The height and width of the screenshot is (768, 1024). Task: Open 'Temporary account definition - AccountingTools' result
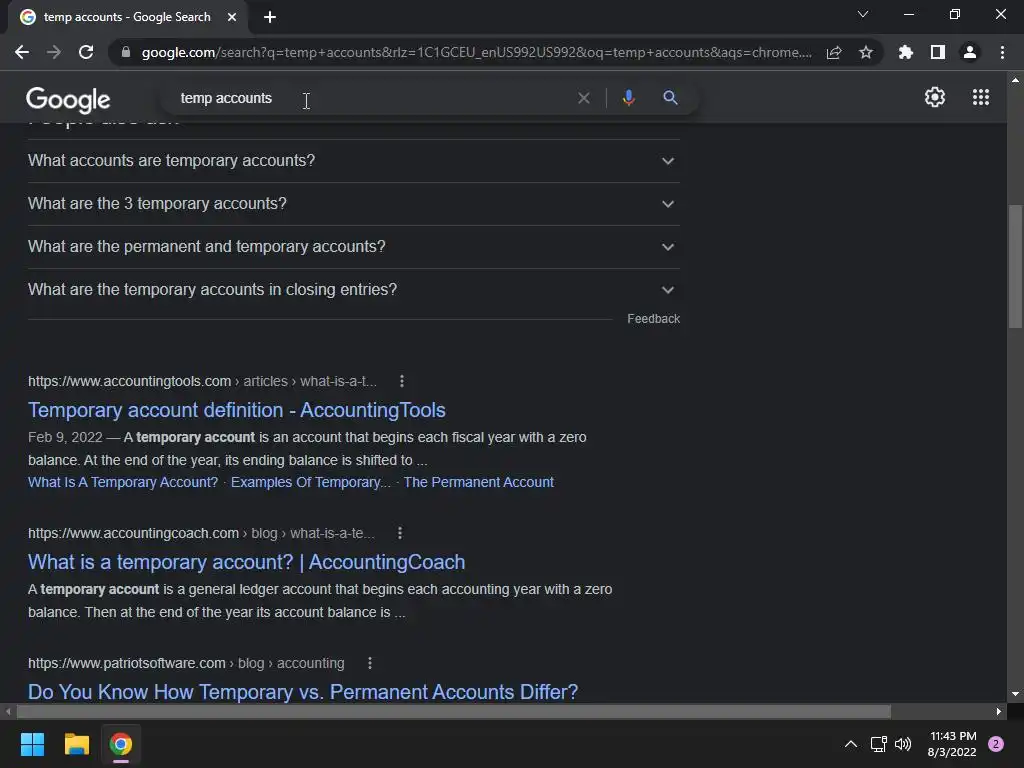236,410
